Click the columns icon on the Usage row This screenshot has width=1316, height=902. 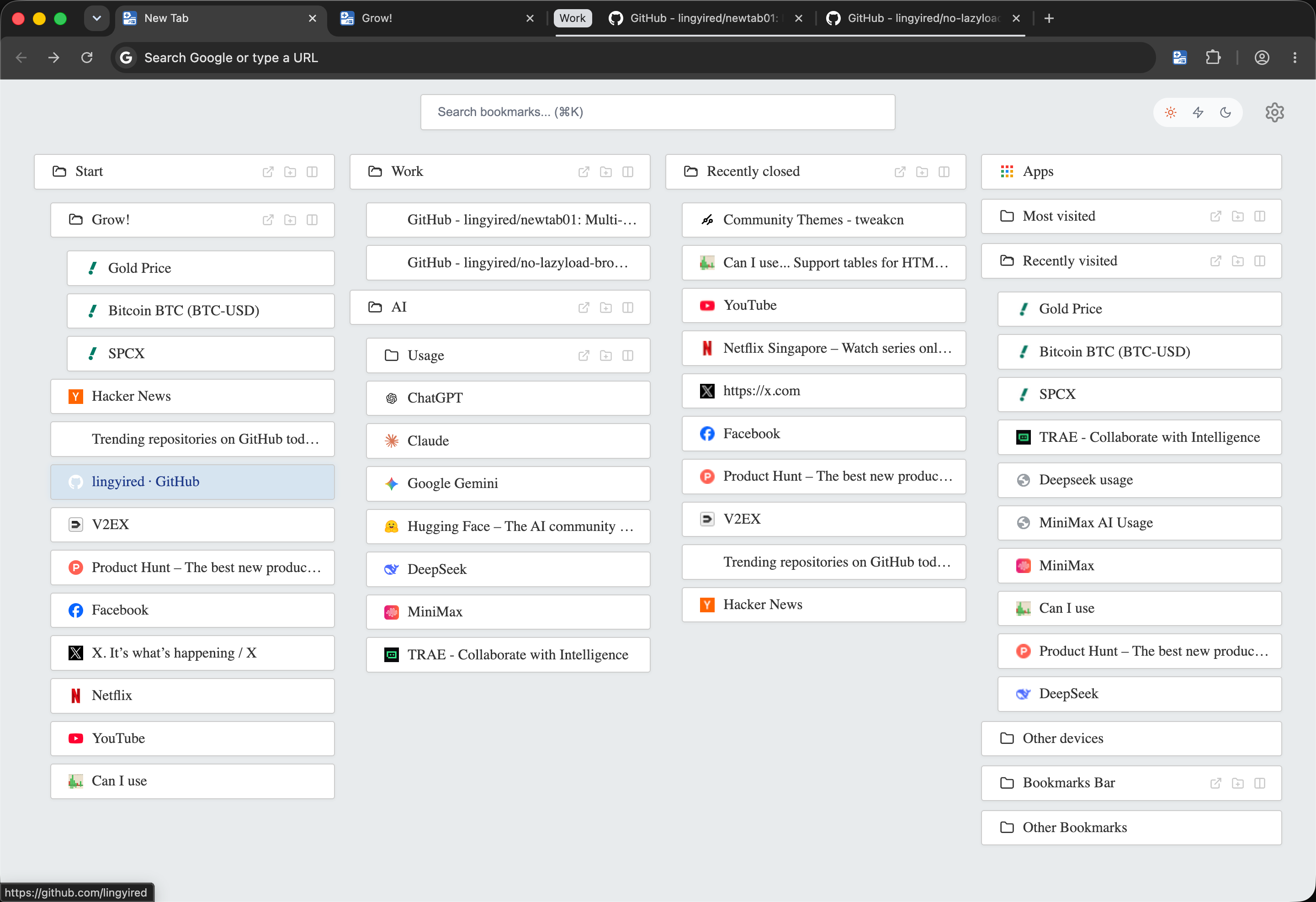click(628, 355)
